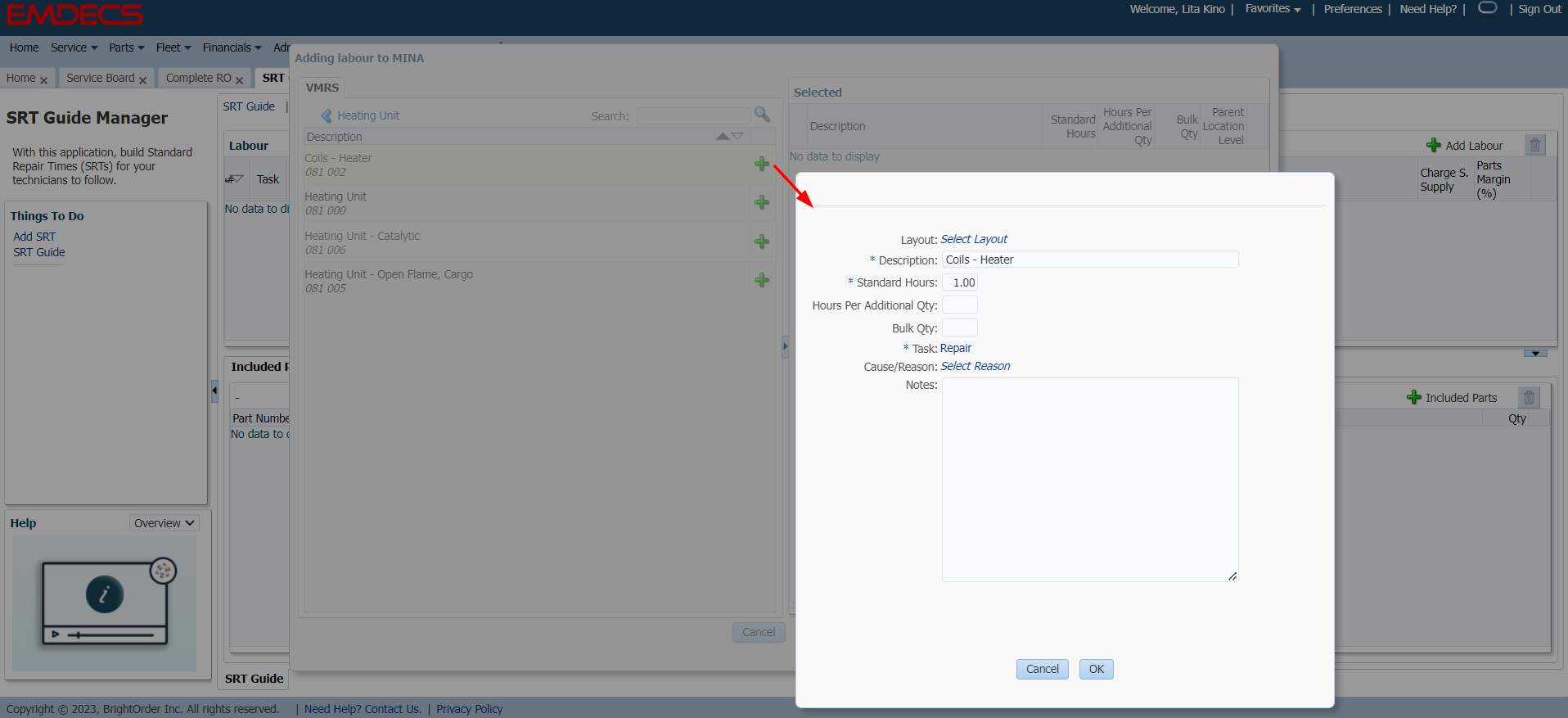
Task: Sort Description column descending arrow
Action: [737, 136]
